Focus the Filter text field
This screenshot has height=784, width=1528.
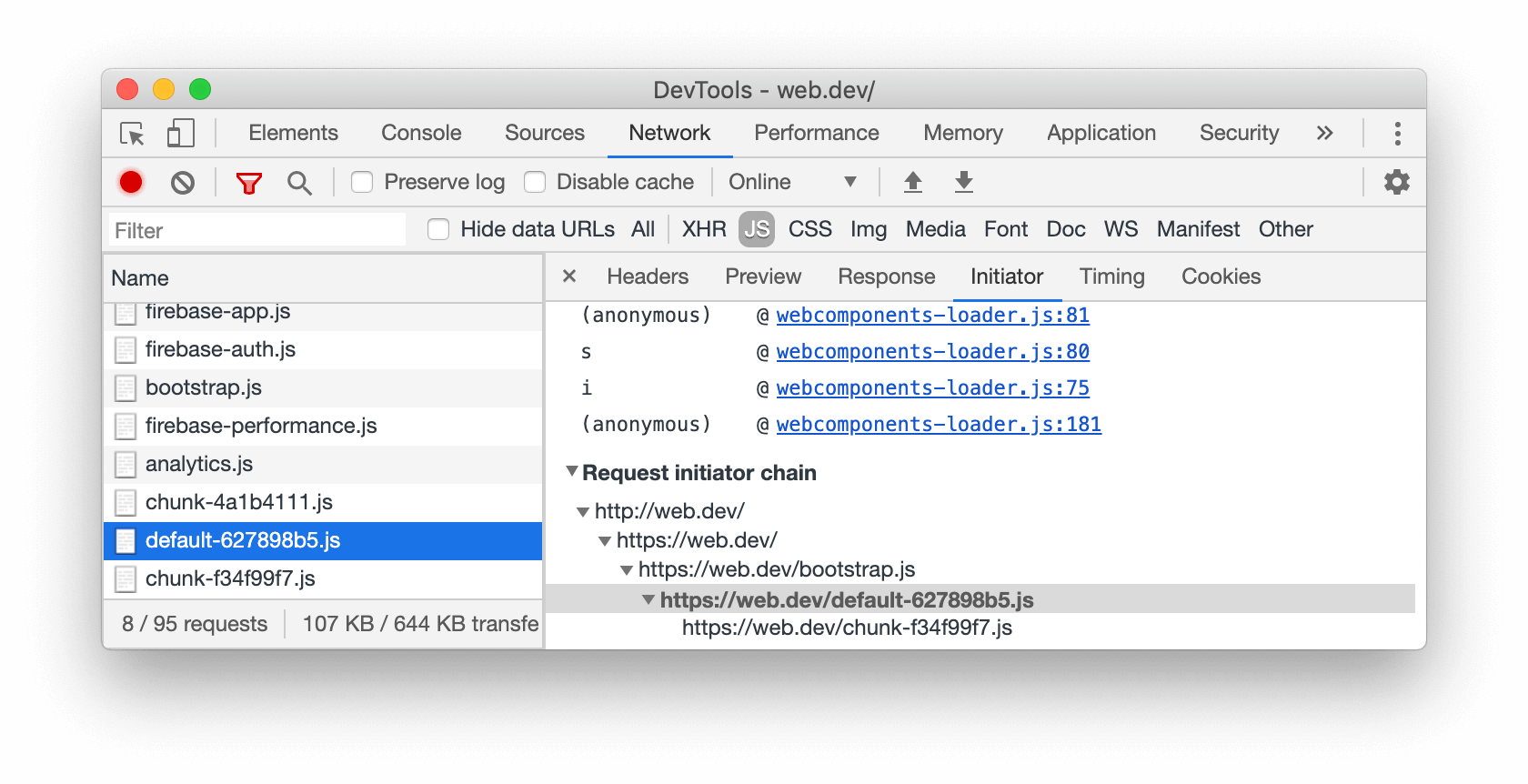coord(257,230)
